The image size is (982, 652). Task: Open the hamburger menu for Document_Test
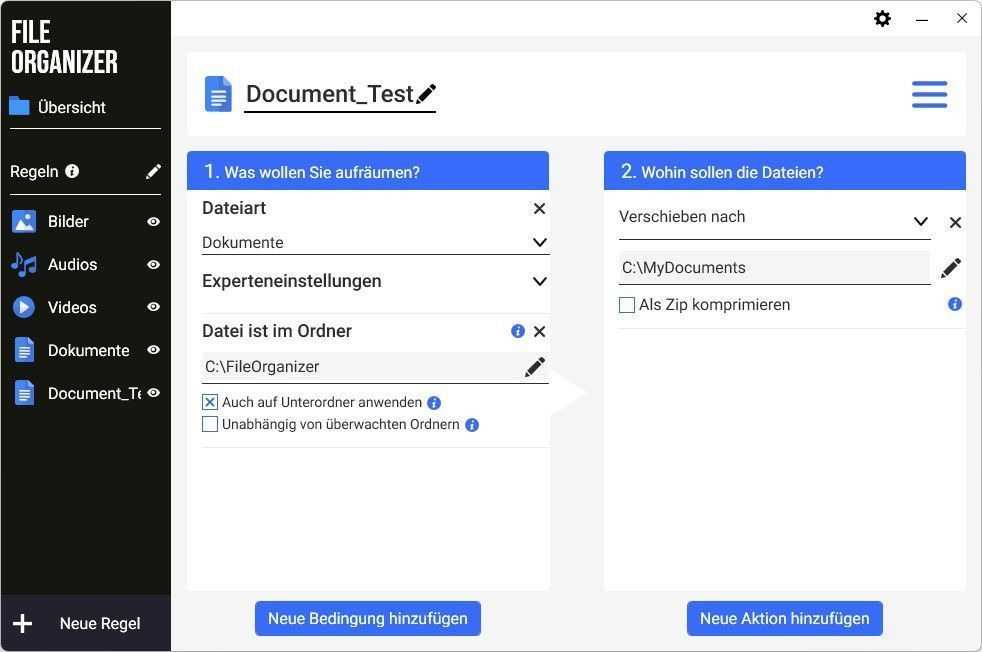(929, 95)
